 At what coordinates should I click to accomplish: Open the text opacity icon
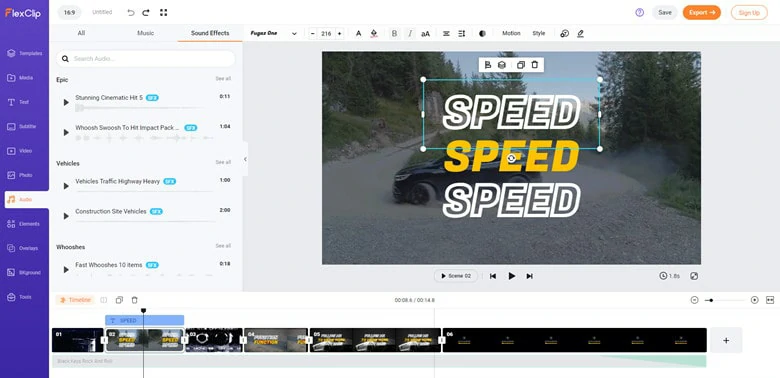tap(482, 33)
